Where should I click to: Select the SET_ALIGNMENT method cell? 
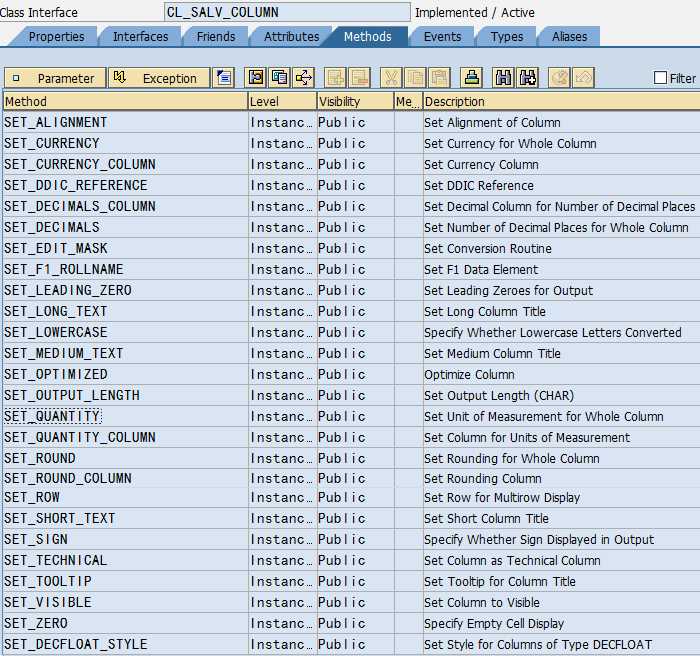125,122
